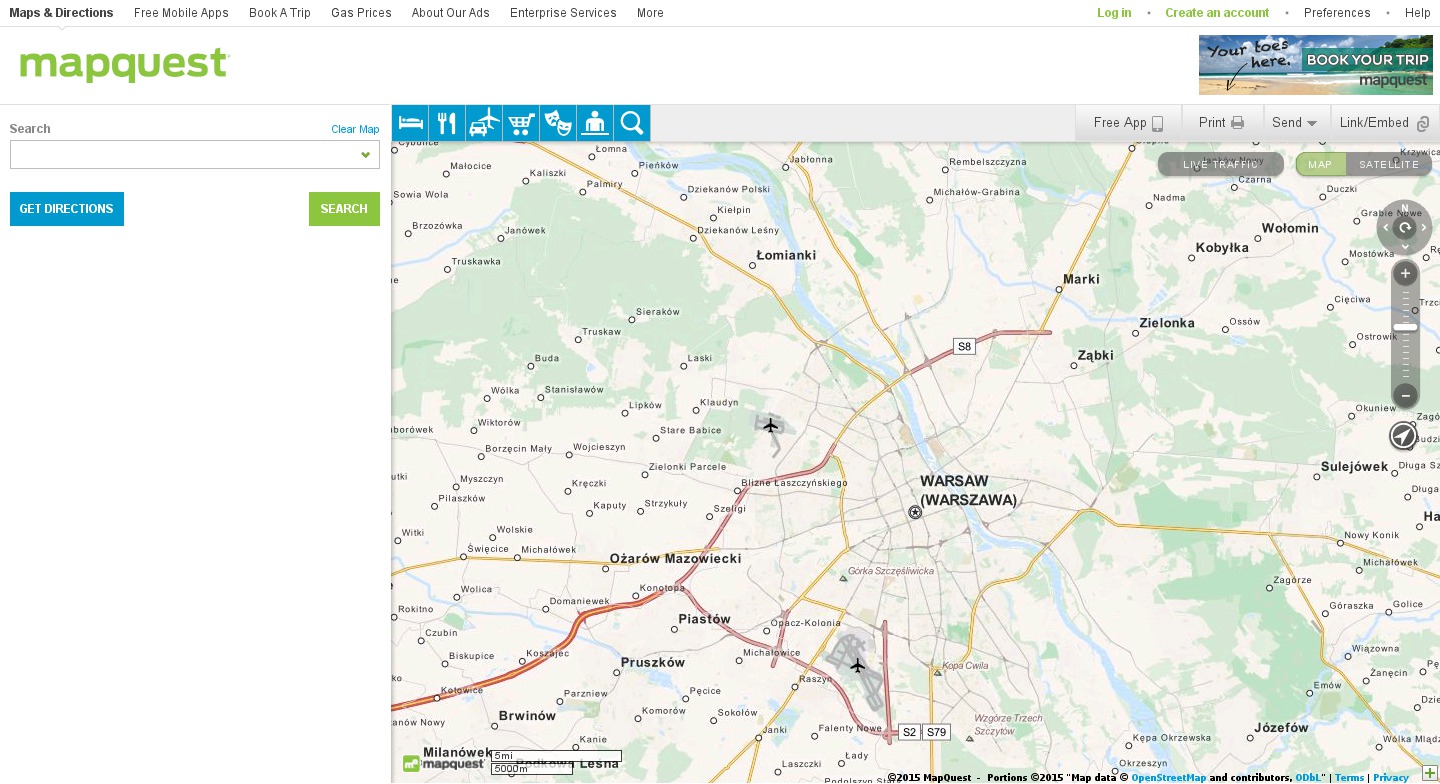
Task: Show restaurants with the fork and knife icon
Action: (x=447, y=123)
